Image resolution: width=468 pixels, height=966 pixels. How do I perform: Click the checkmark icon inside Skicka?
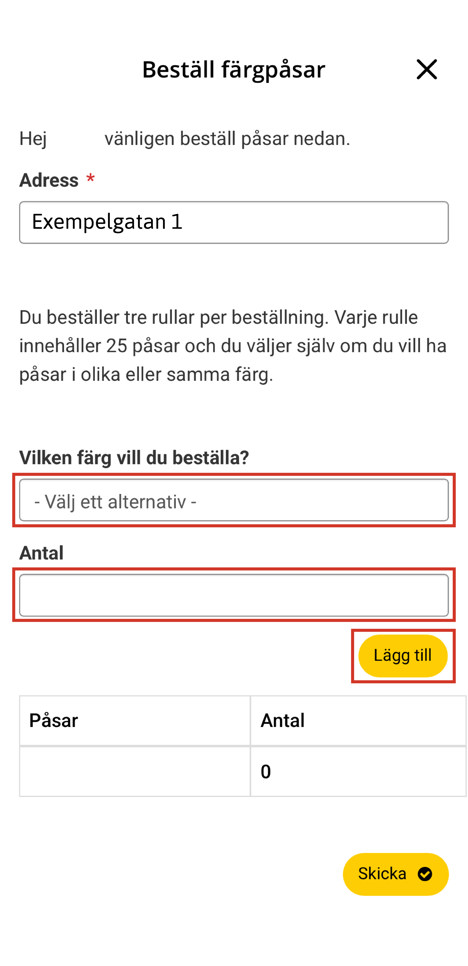[x=424, y=874]
